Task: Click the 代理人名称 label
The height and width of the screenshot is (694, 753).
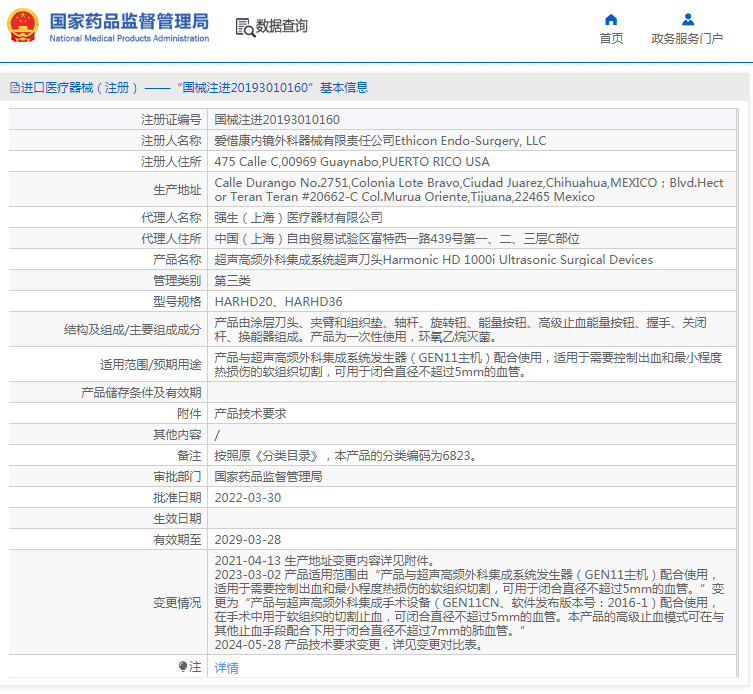Action: (x=171, y=218)
